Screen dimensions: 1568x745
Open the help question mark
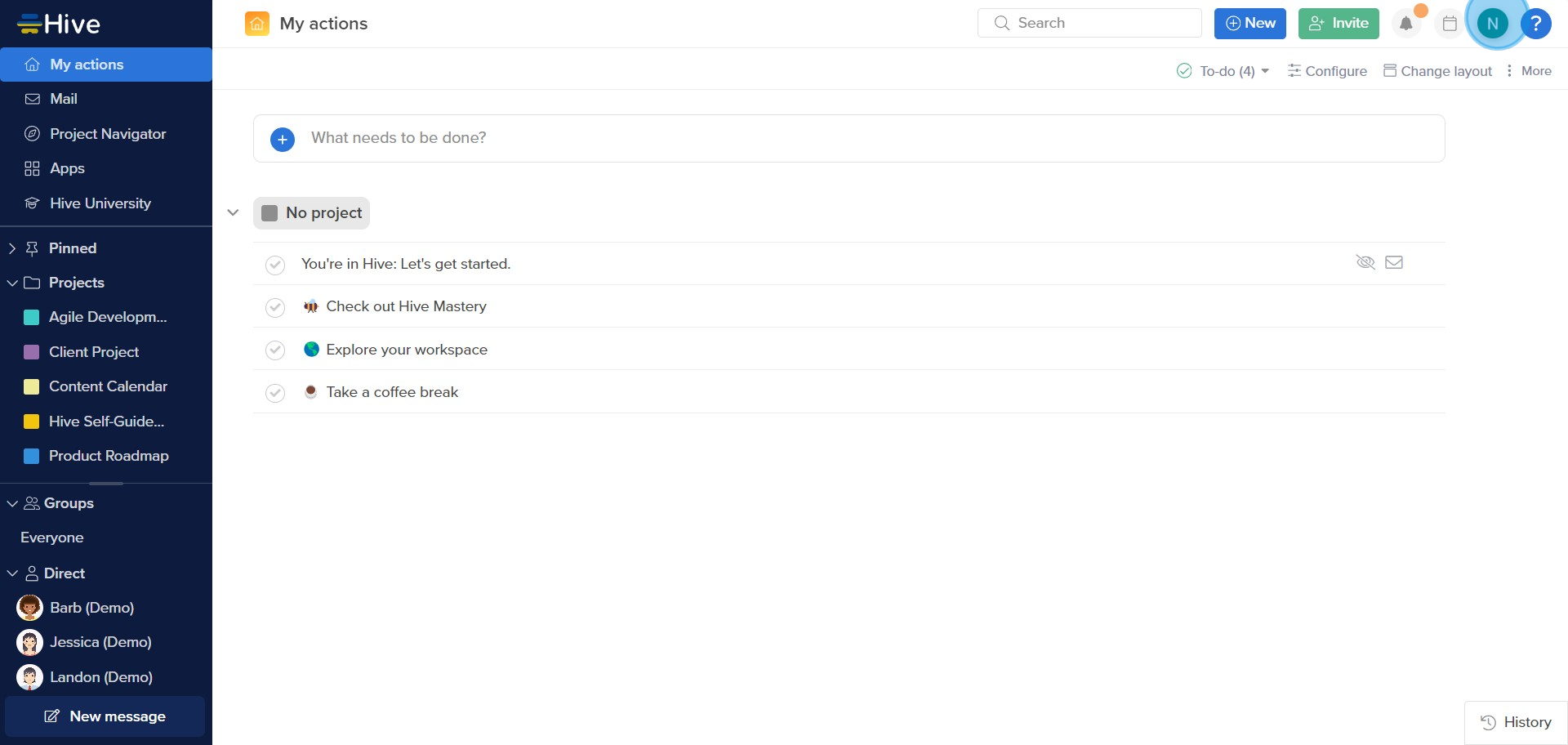[x=1536, y=24]
